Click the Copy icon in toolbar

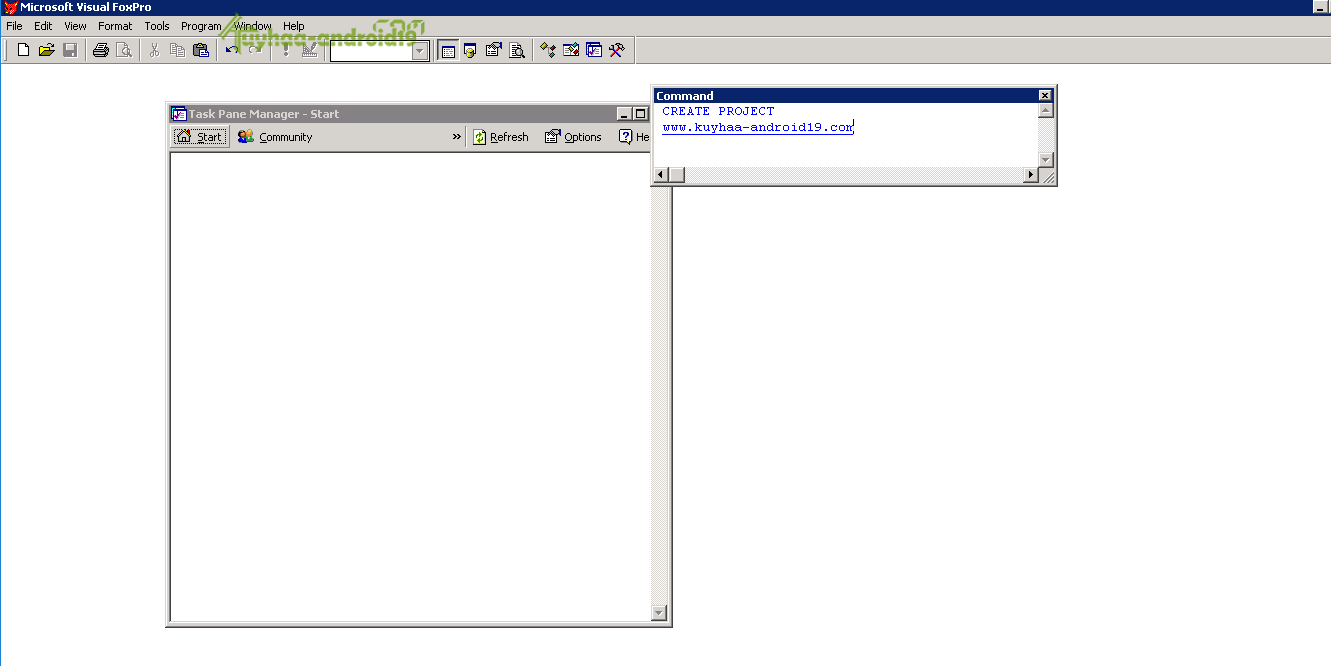click(177, 50)
